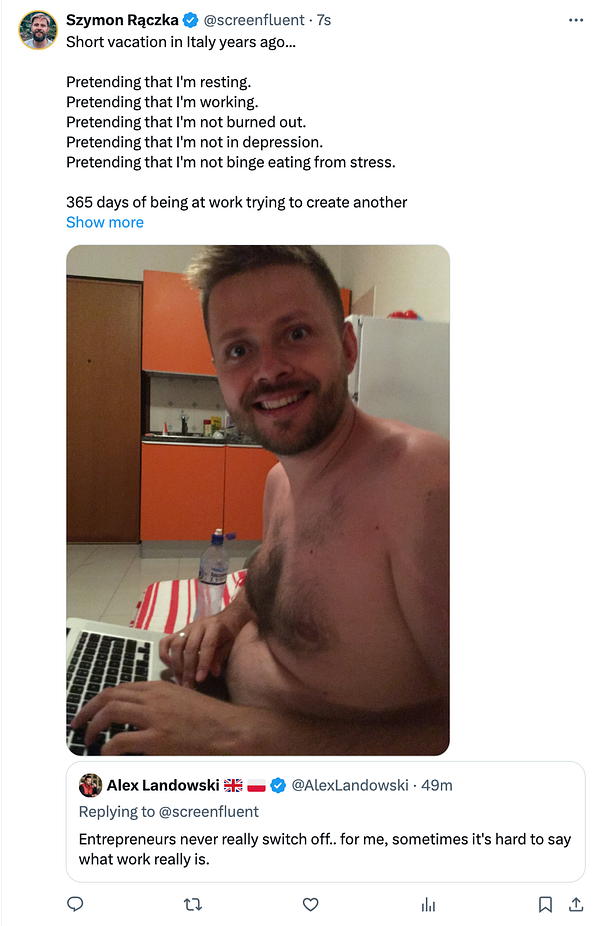Viewport: 600px width, 926px height.
Task: Open Alex Landowski's name in quoted tweet
Action: [163, 785]
